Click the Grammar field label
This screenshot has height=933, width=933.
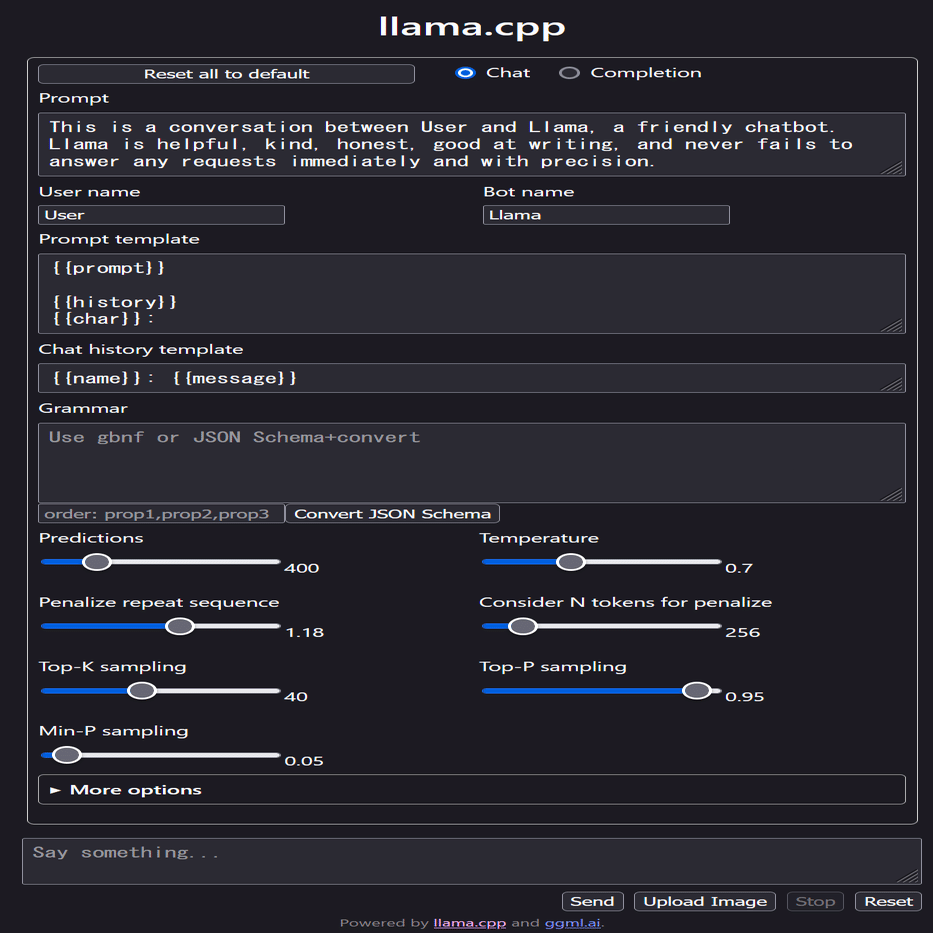(83, 408)
